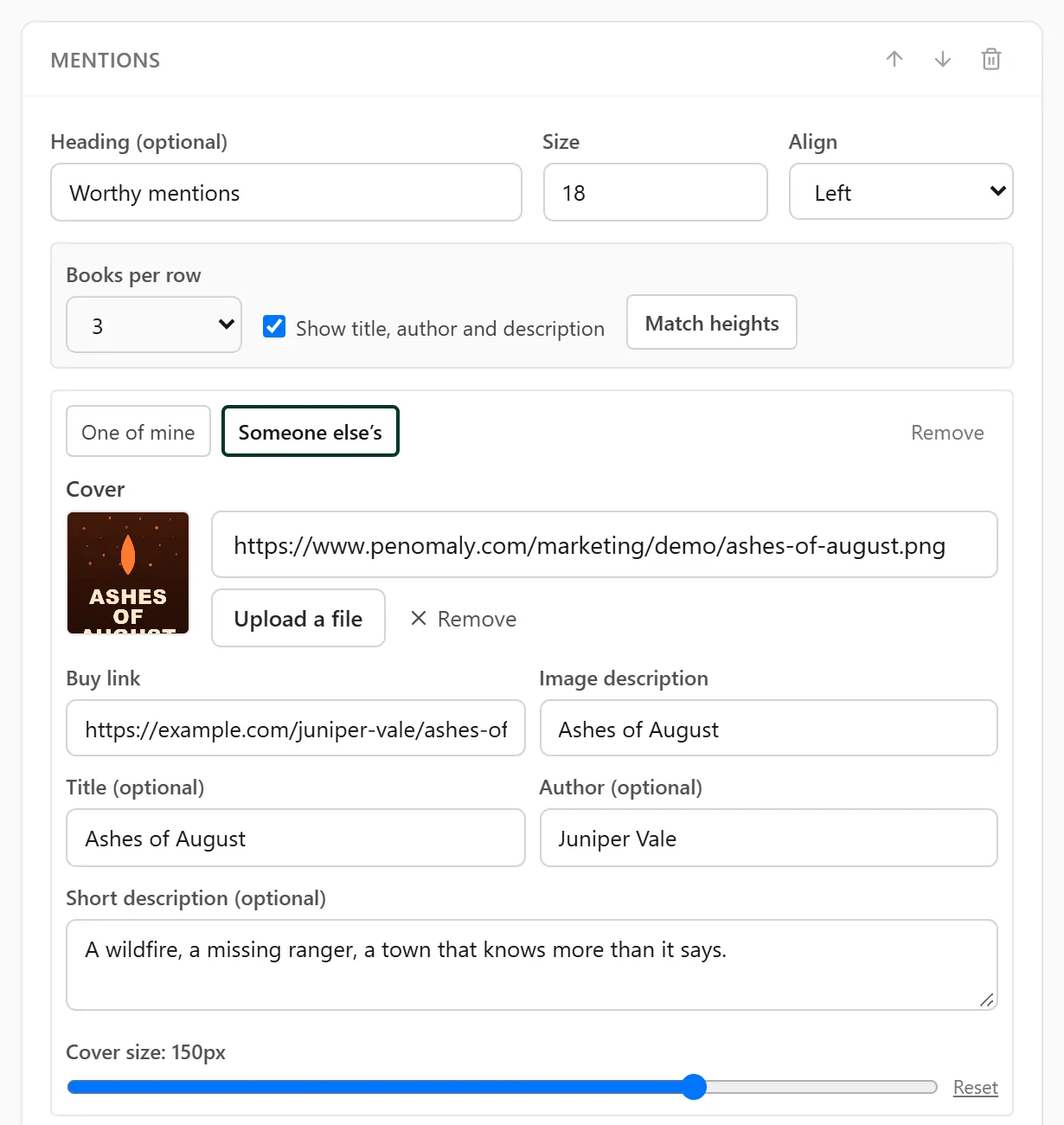This screenshot has height=1125, width=1064.
Task: Remove this book entry via top-right Remove
Action: (947, 432)
